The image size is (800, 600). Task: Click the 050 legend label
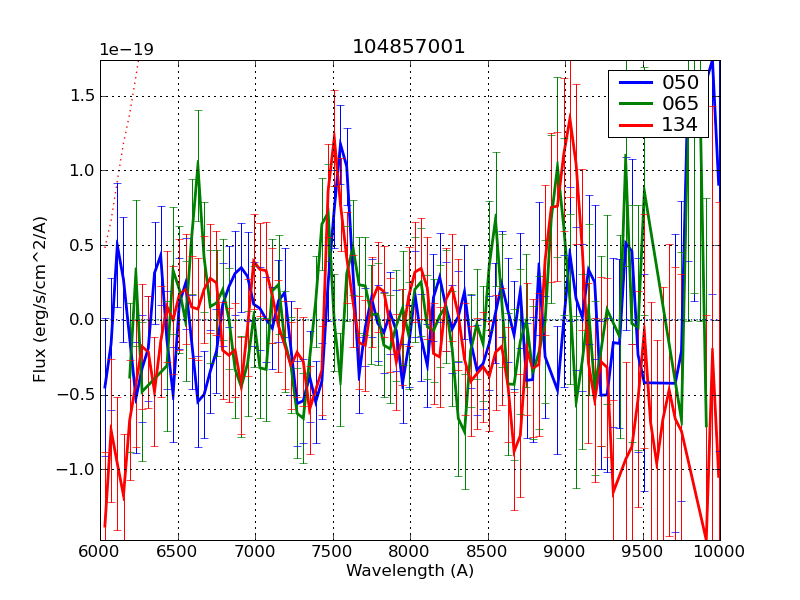(x=680, y=83)
